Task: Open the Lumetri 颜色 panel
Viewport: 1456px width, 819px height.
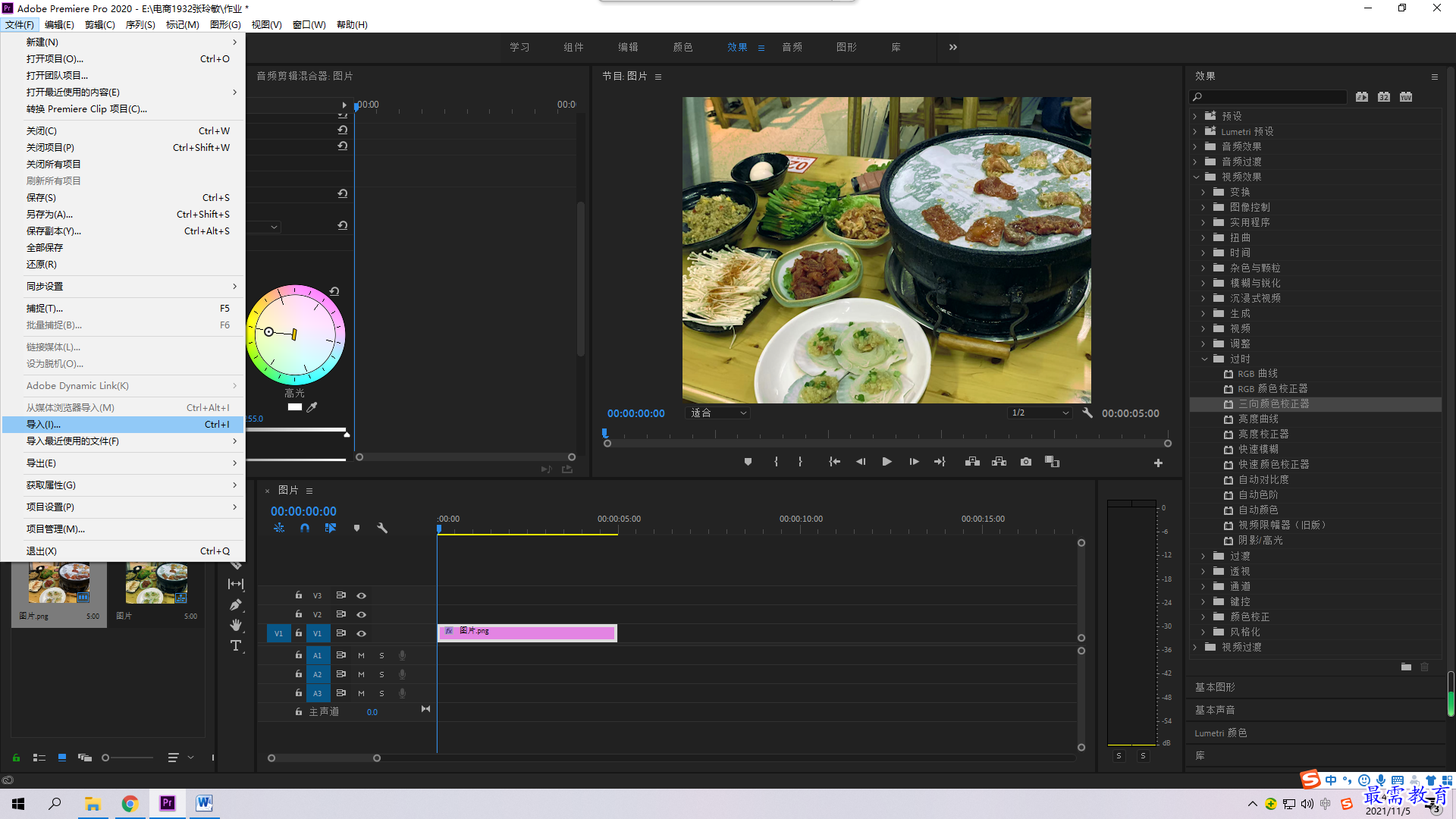Action: tap(1221, 733)
